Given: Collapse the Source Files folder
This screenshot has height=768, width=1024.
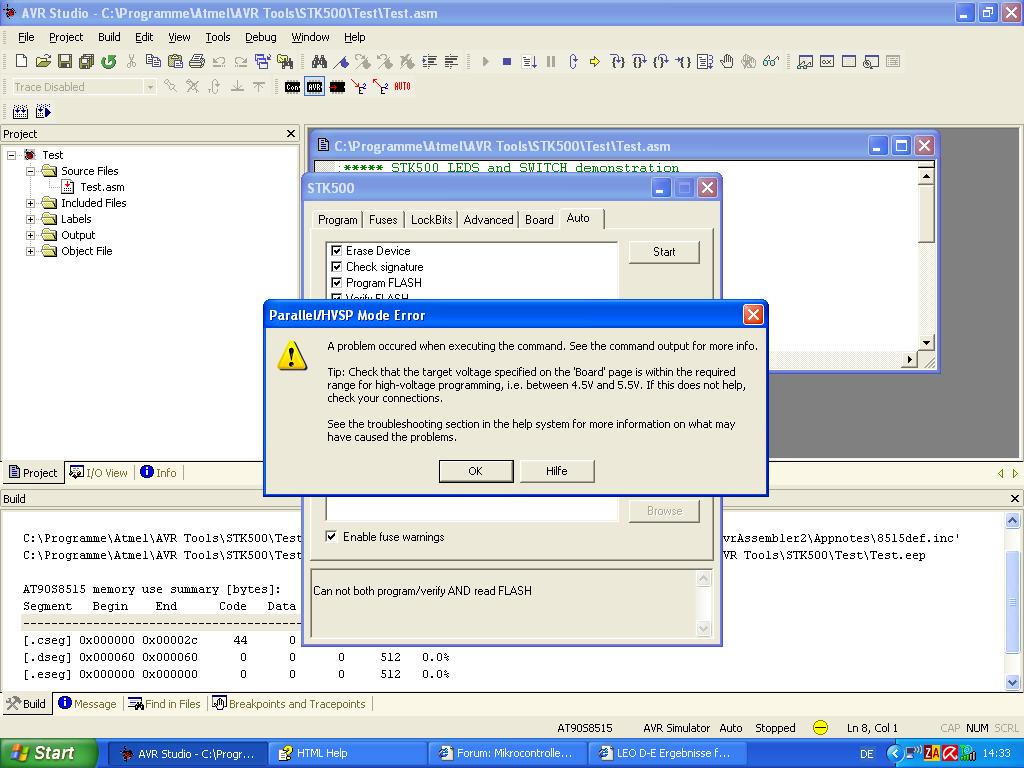Looking at the screenshot, I should tap(30, 171).
